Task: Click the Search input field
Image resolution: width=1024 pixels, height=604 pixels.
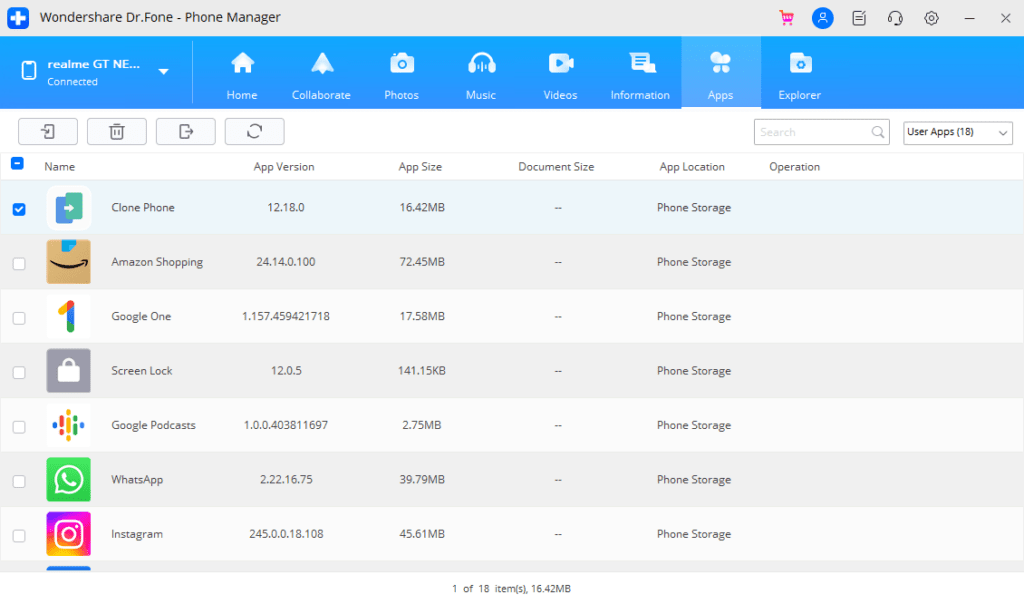Action: (x=812, y=132)
